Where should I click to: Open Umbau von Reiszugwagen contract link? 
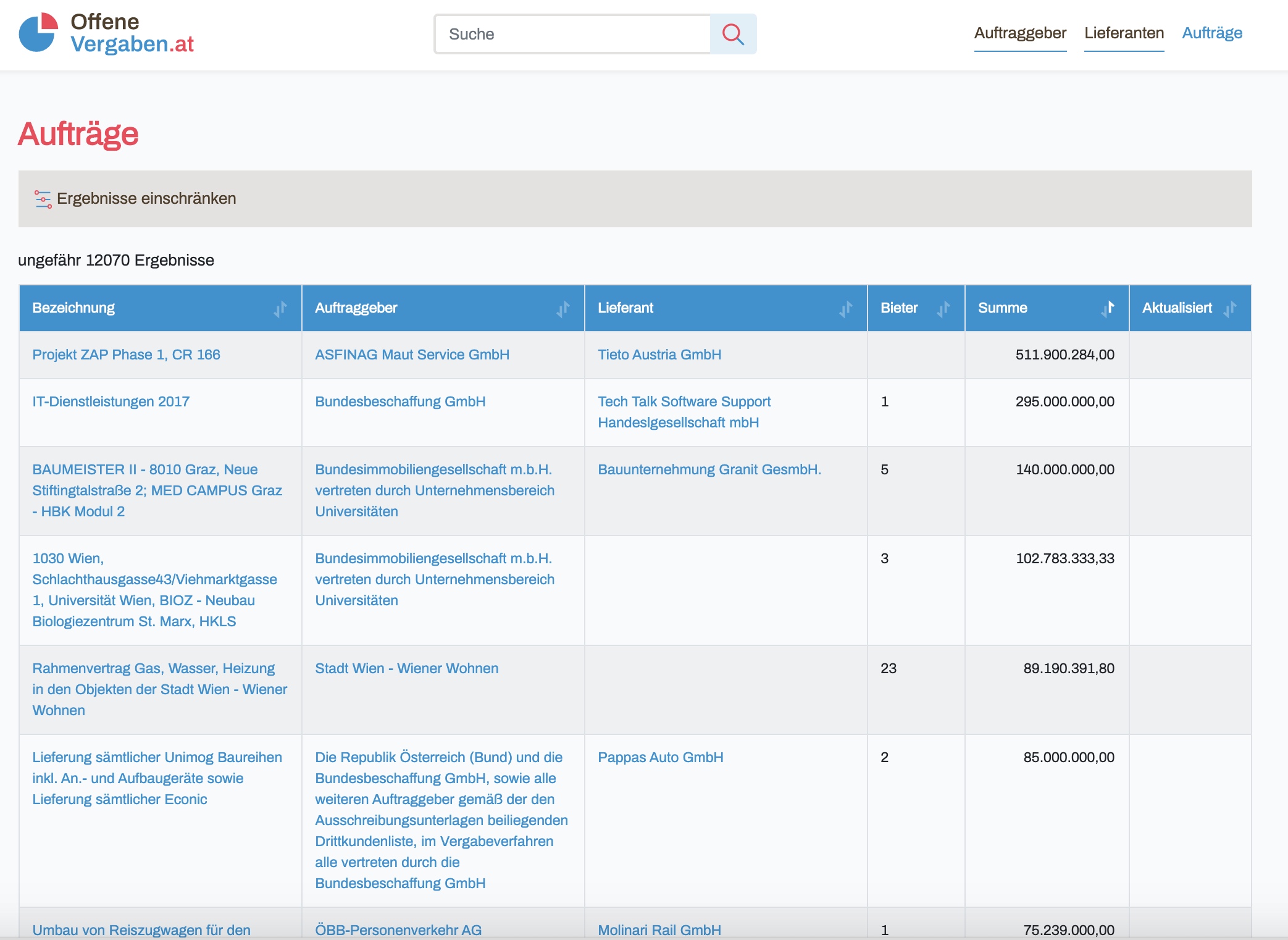point(141,930)
